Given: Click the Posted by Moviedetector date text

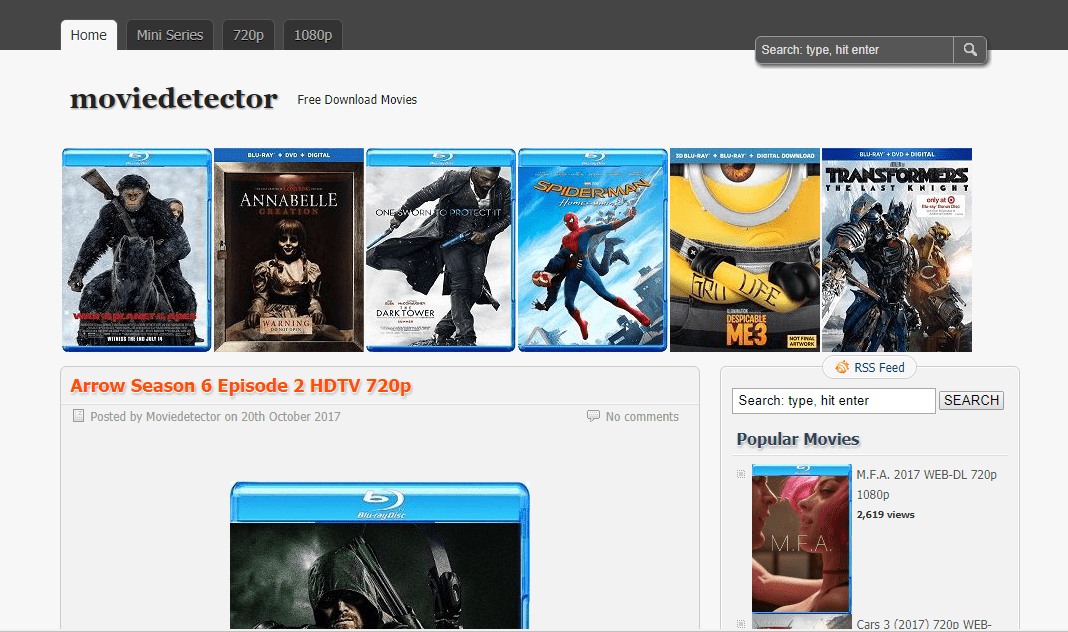Looking at the screenshot, I should (x=215, y=417).
